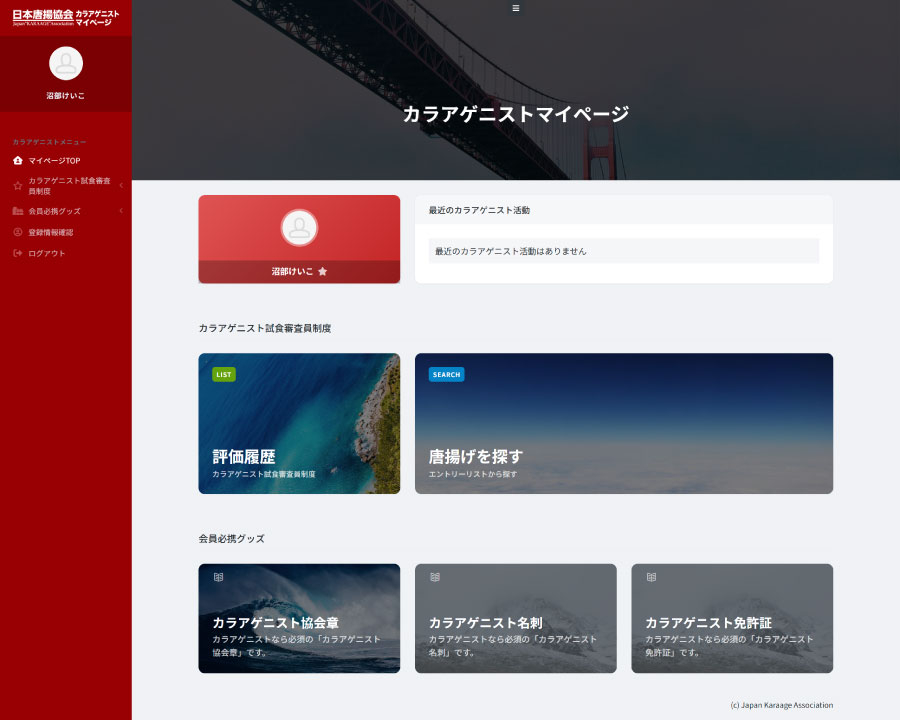This screenshot has height=720, width=900.
Task: Select ログアウト in the sidebar menu
Action: tap(47, 253)
